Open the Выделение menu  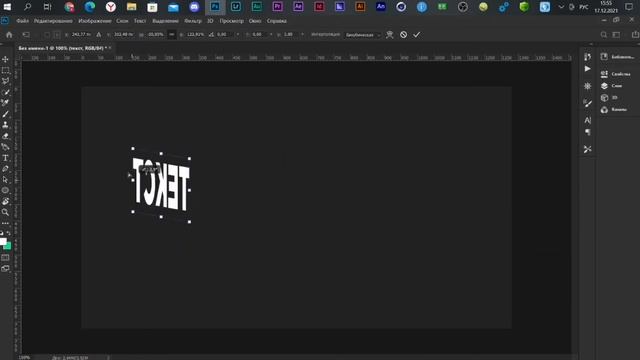point(165,21)
